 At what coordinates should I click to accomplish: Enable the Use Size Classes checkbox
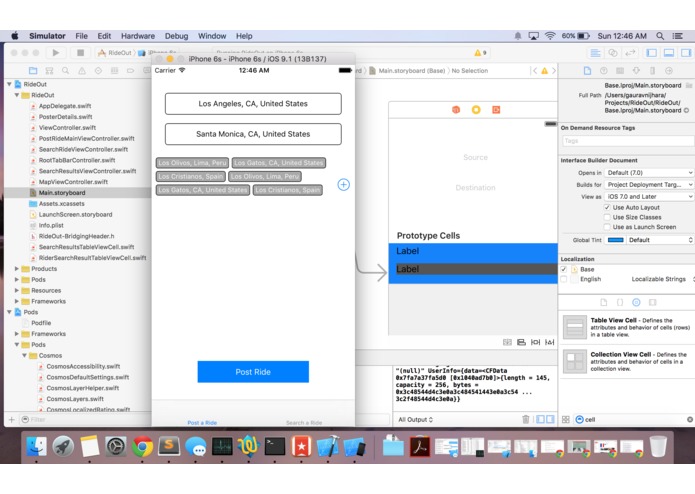coord(607,217)
